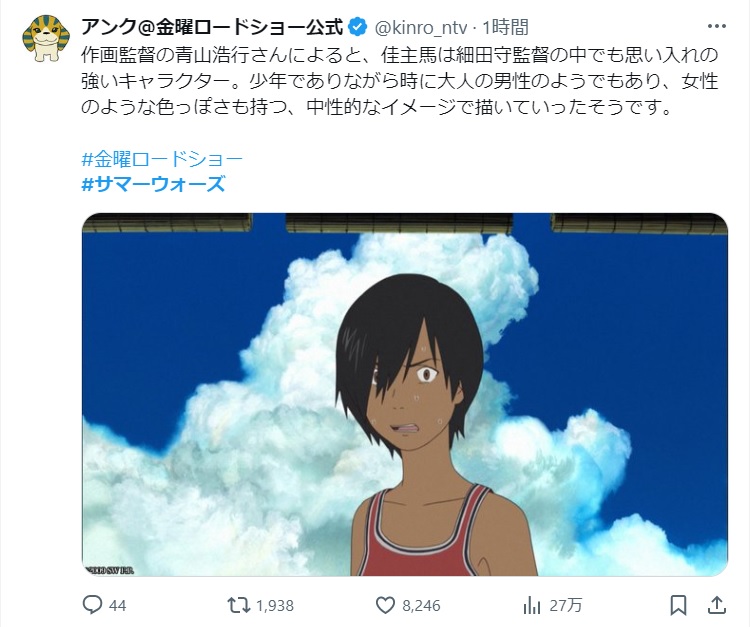Open the share upload arrow icon
Image resolution: width=752 pixels, height=627 pixels.
(x=717, y=605)
